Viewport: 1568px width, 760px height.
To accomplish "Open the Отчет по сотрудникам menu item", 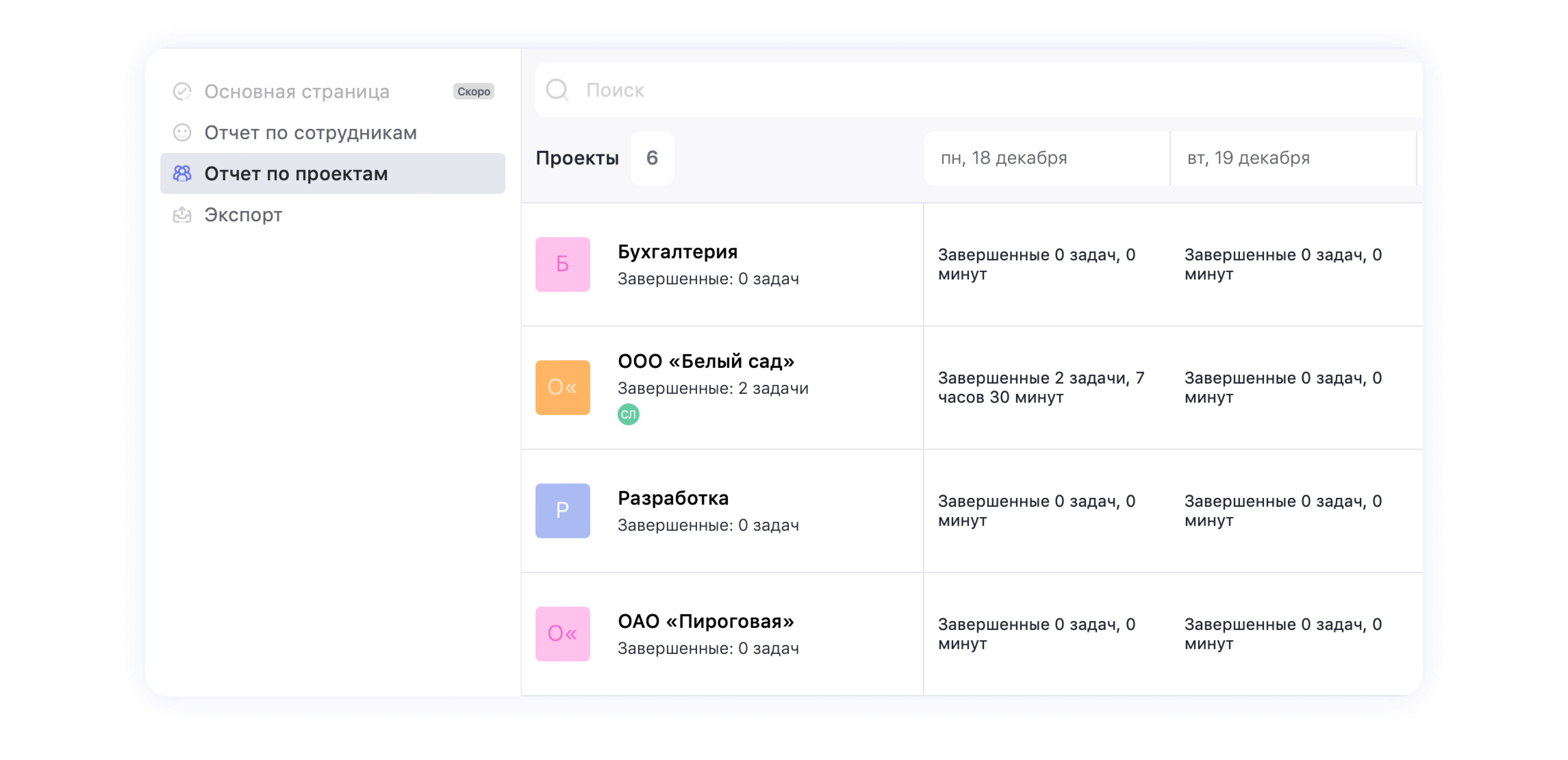I will pos(311,133).
